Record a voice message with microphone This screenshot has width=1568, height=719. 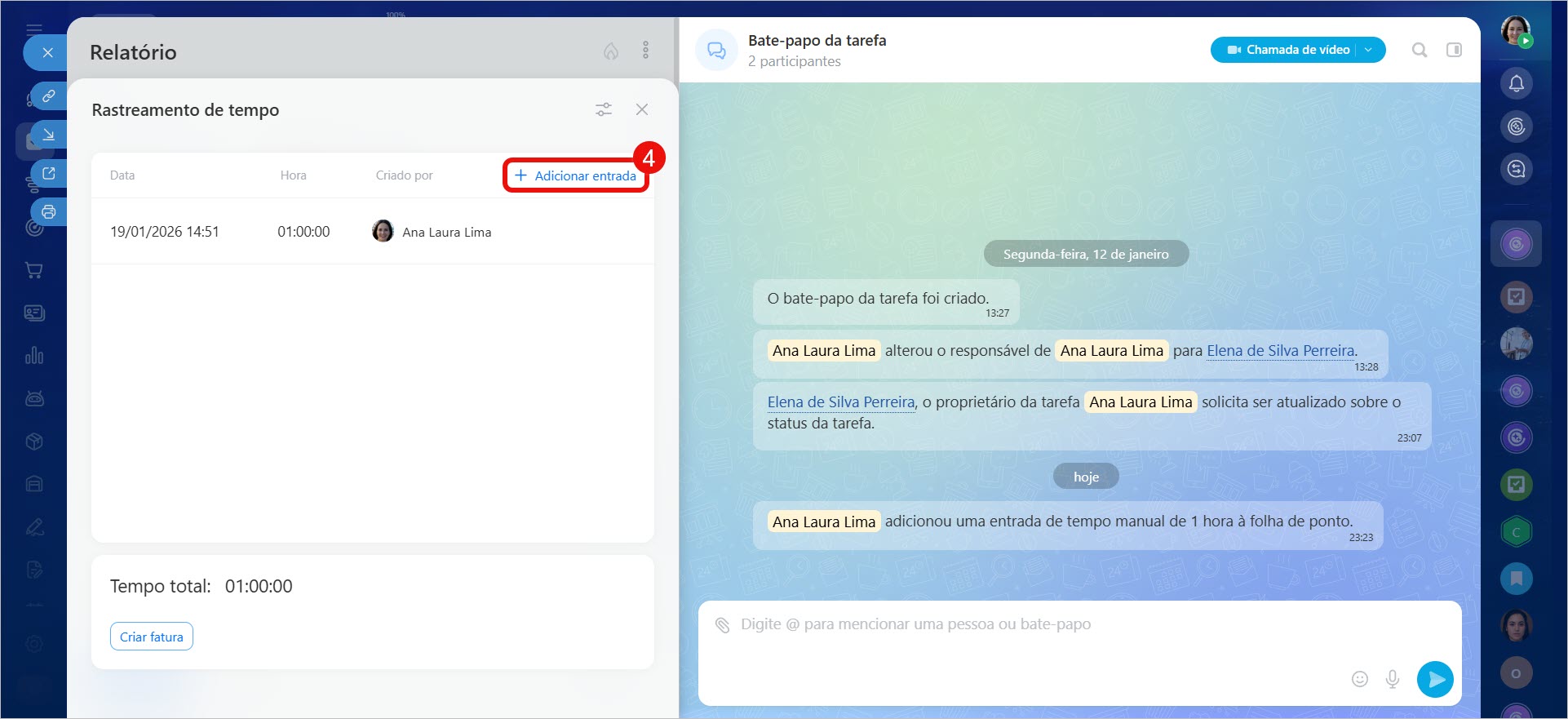tap(1393, 679)
